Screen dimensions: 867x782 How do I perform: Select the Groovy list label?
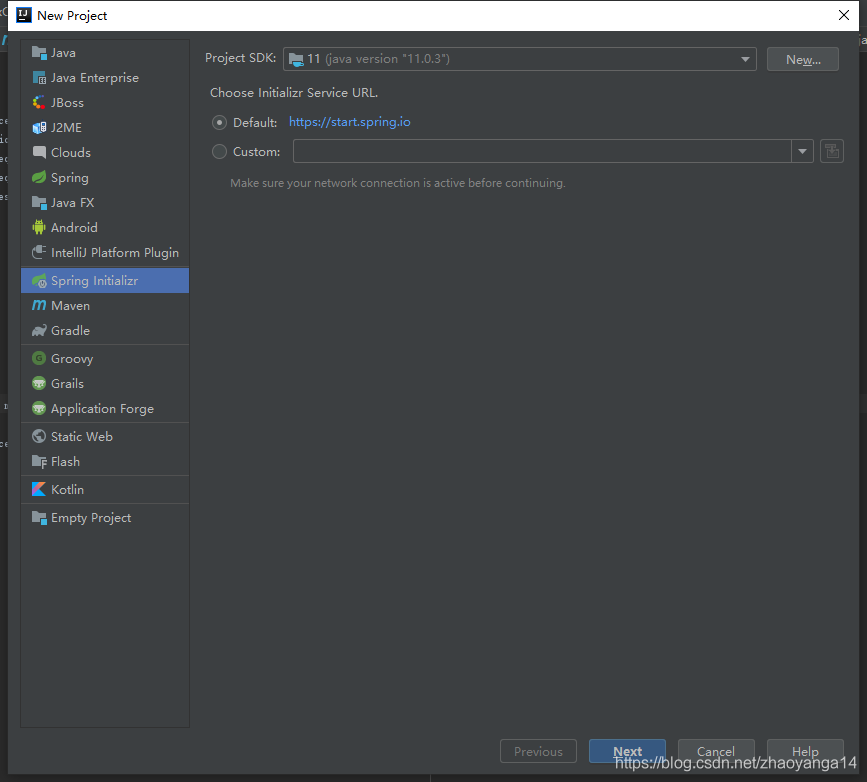click(72, 359)
